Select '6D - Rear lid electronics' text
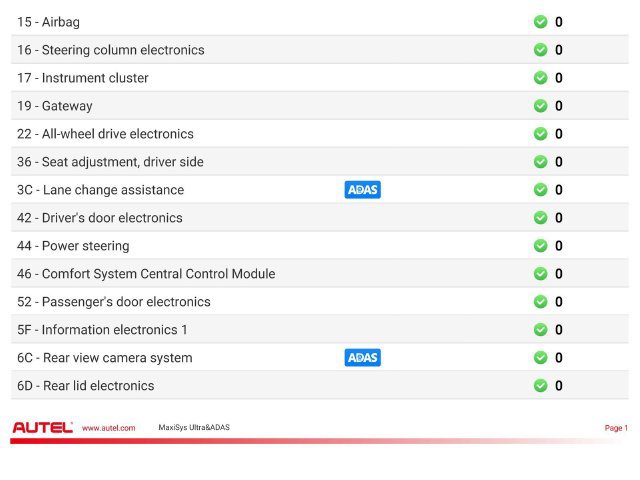Image resolution: width=640 pixels, height=480 pixels. (86, 386)
